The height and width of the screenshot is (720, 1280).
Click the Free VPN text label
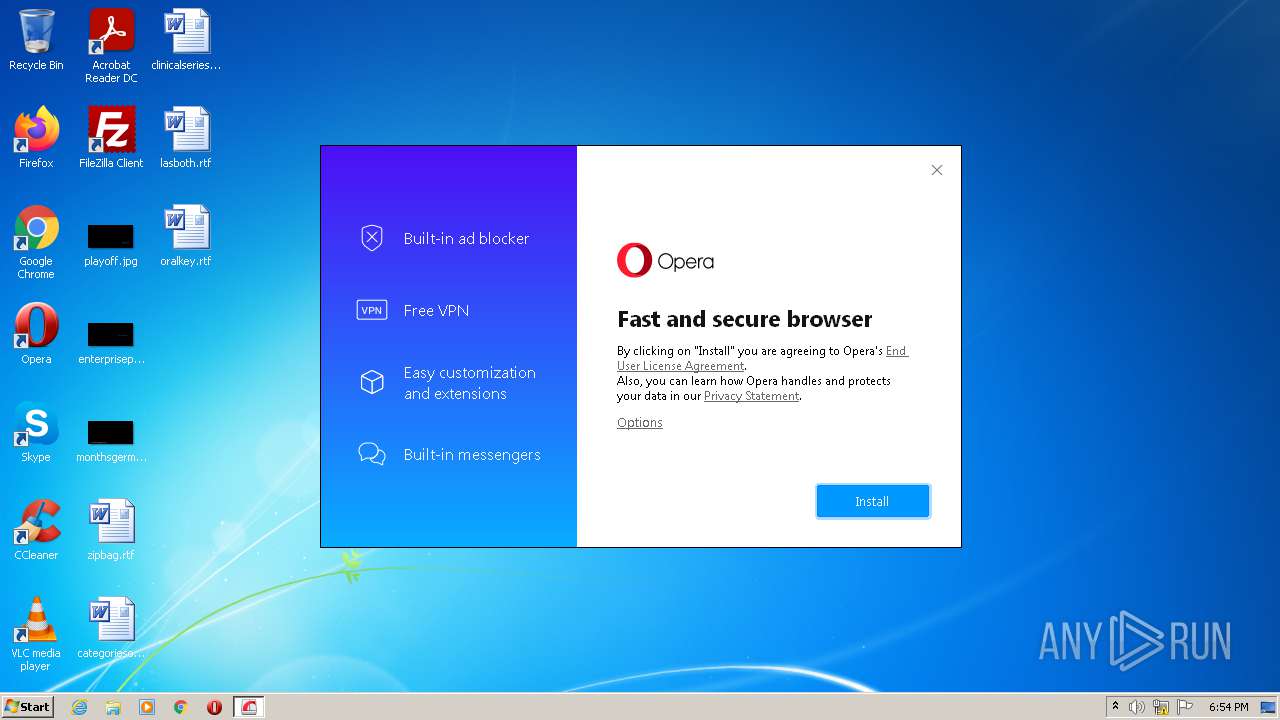[x=436, y=310]
